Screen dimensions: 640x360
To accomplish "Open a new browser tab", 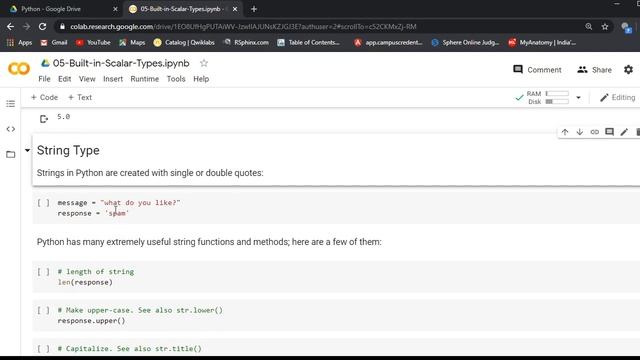I will click(254, 9).
